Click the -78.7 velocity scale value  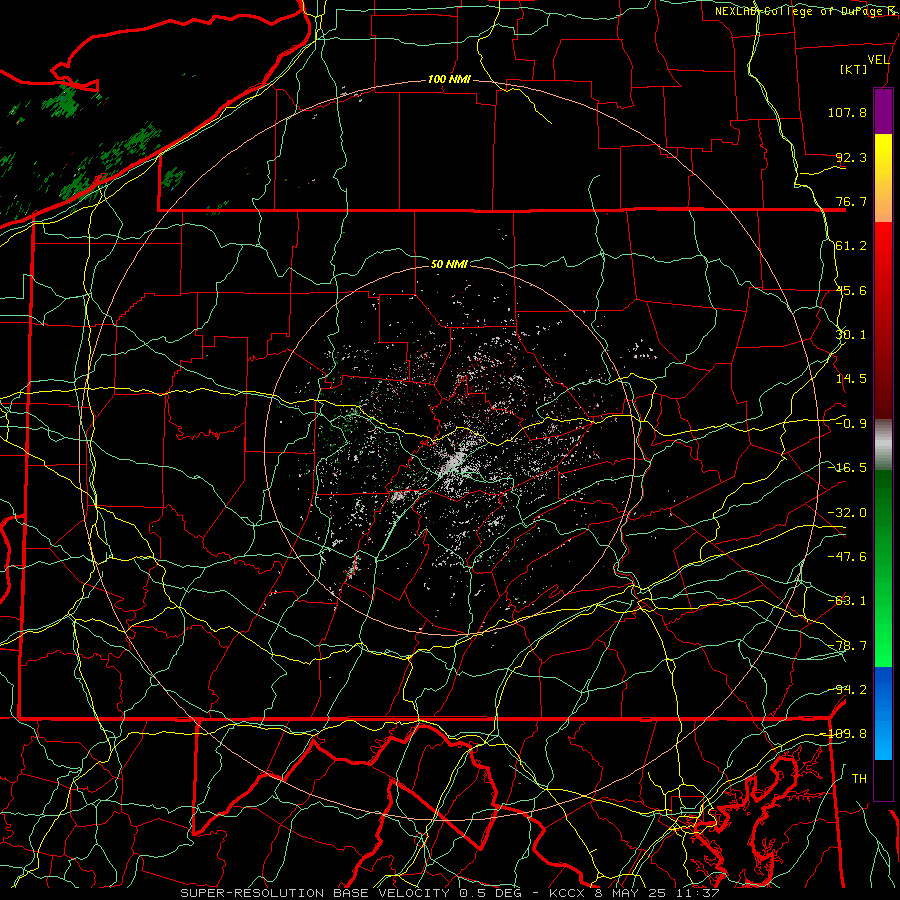(x=847, y=646)
